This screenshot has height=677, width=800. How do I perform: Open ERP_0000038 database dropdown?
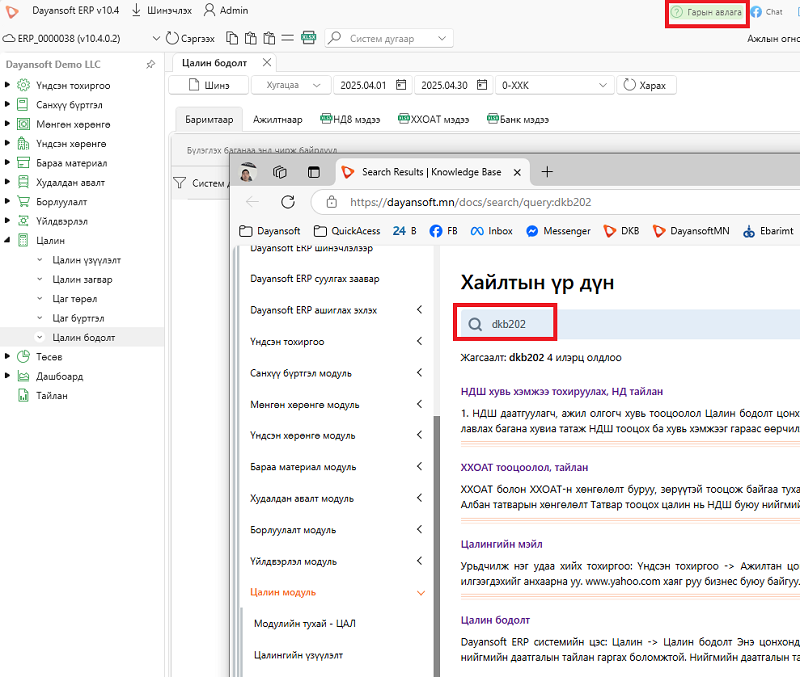pyautogui.click(x=156, y=38)
